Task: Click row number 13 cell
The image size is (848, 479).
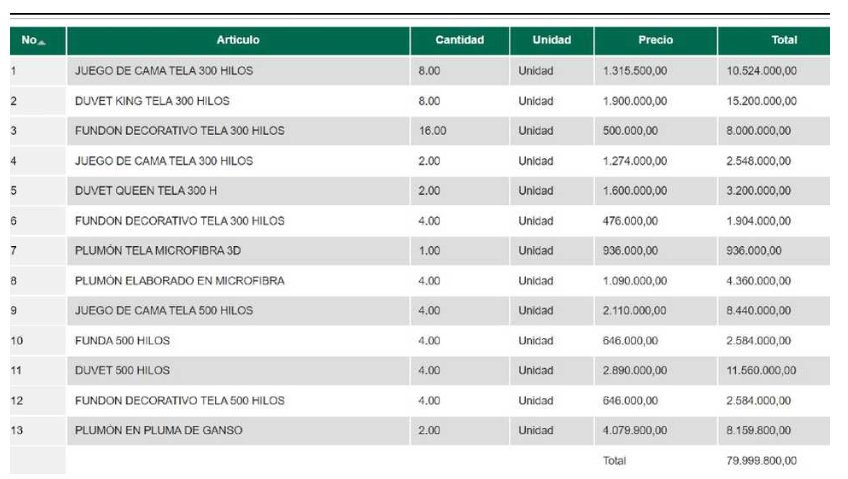Action: coord(38,431)
